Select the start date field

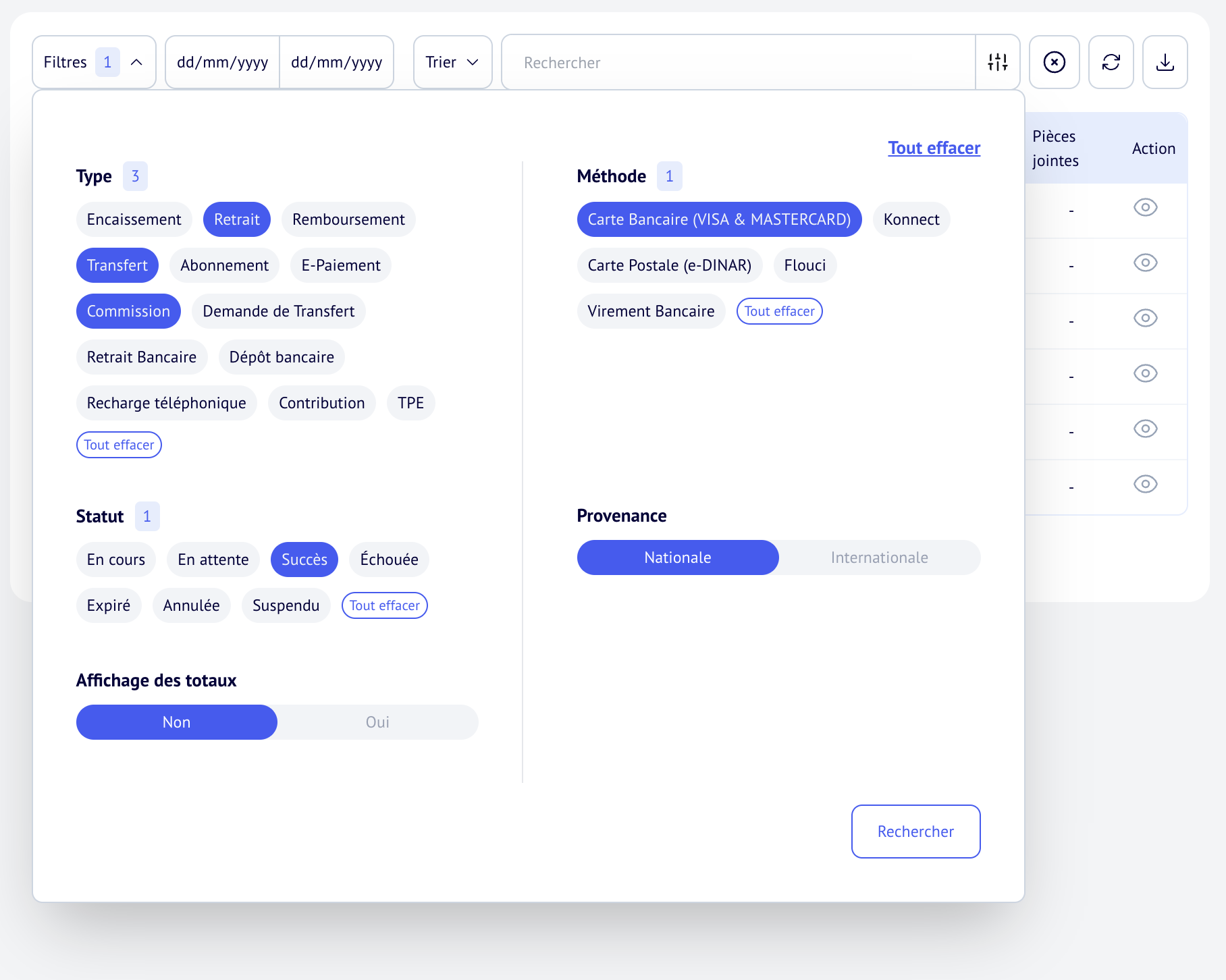point(222,62)
